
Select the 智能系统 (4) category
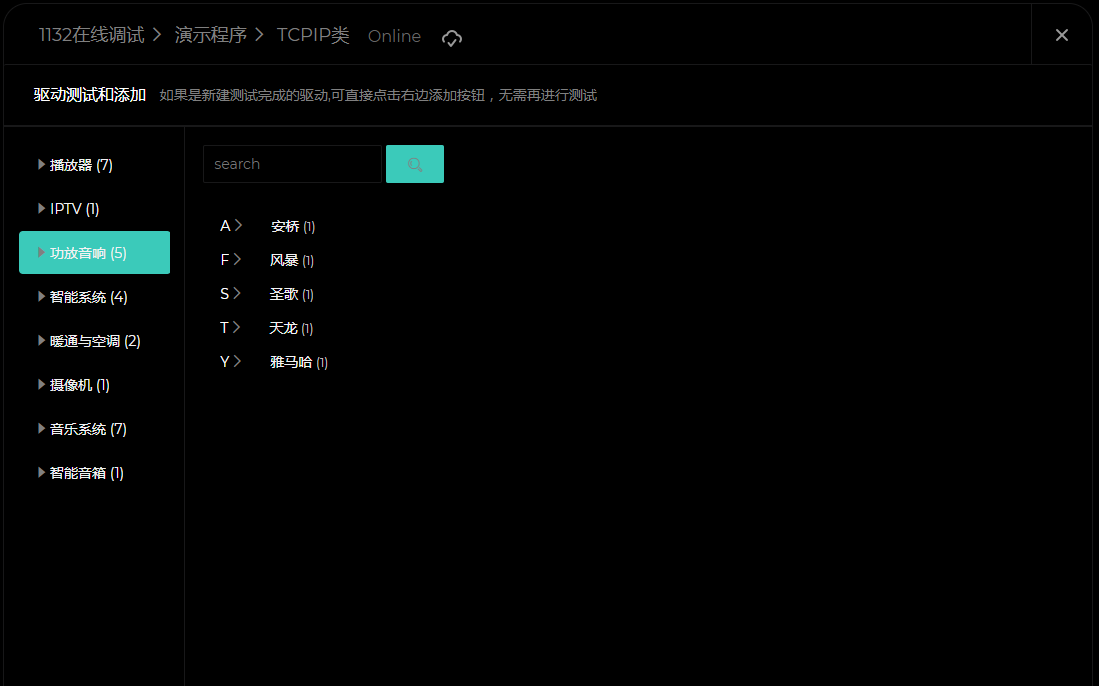(95, 297)
